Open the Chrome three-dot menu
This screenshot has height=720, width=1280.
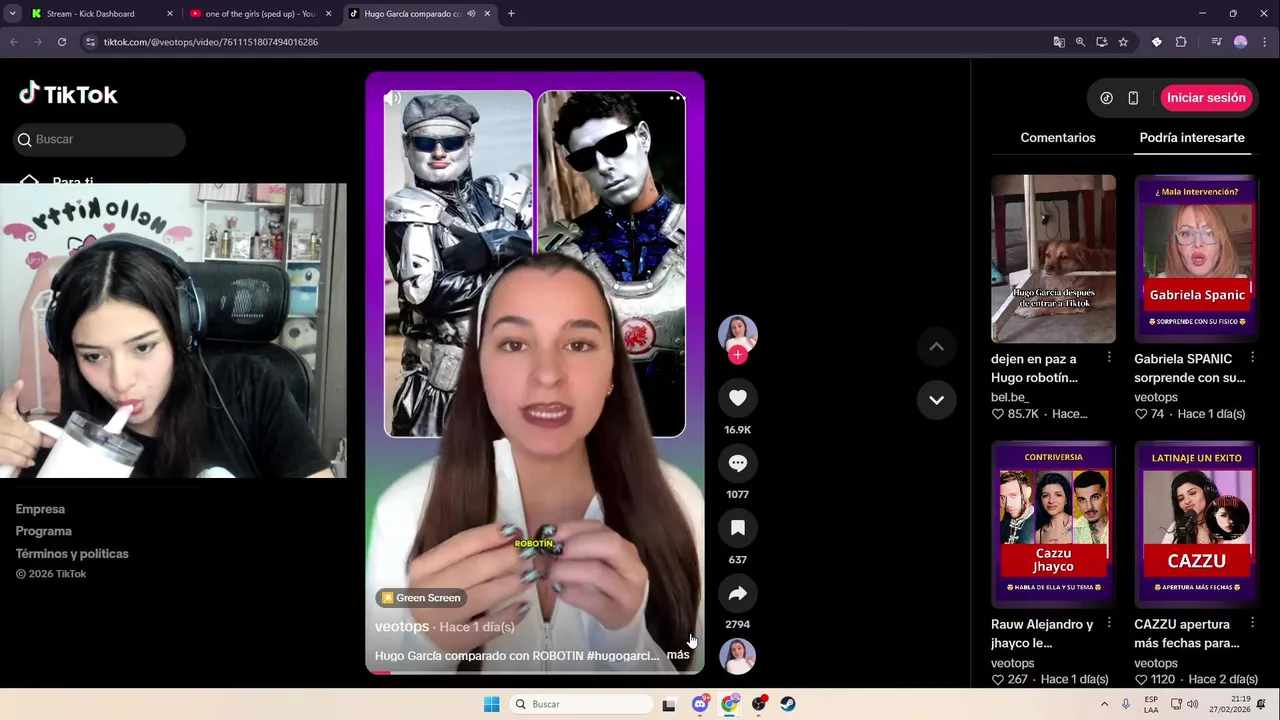[1264, 42]
